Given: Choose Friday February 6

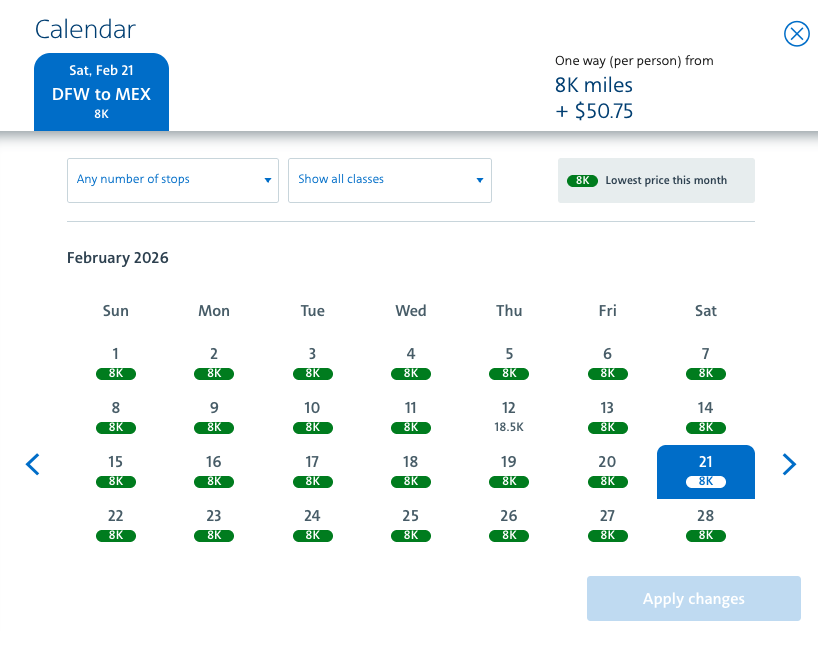Looking at the screenshot, I should click(x=607, y=364).
